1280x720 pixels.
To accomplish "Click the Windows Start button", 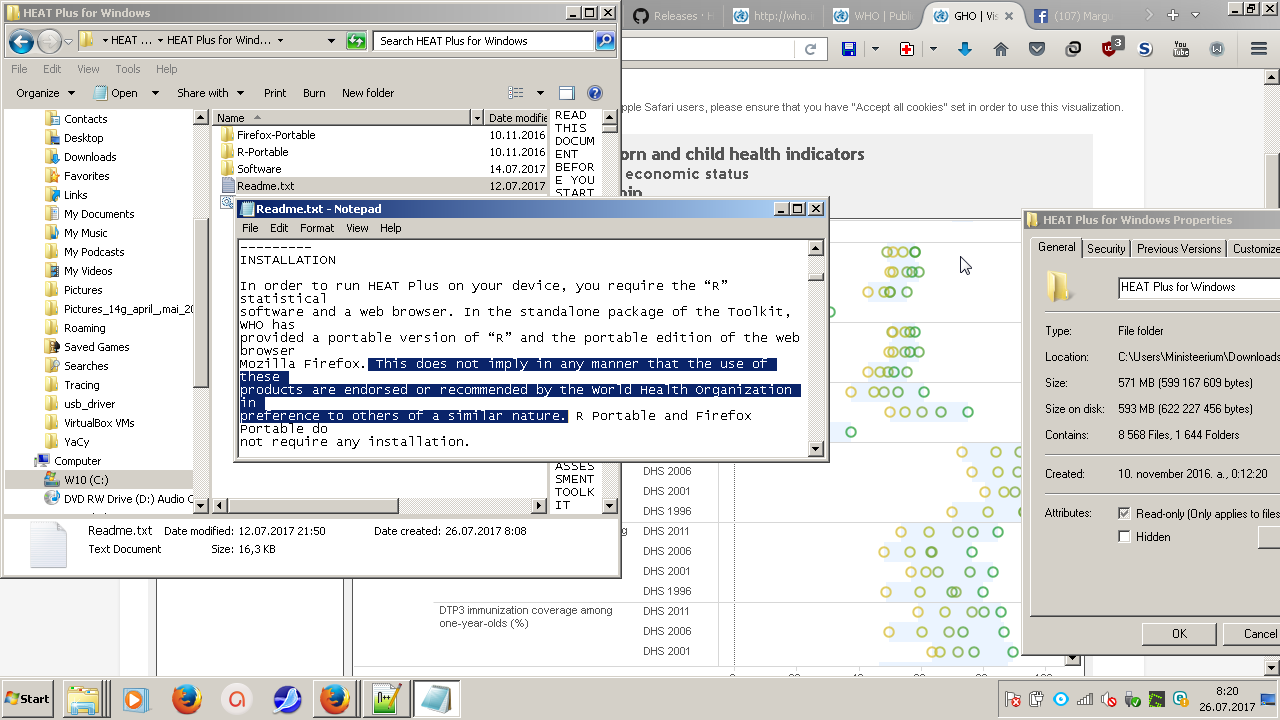I will pyautogui.click(x=28, y=699).
